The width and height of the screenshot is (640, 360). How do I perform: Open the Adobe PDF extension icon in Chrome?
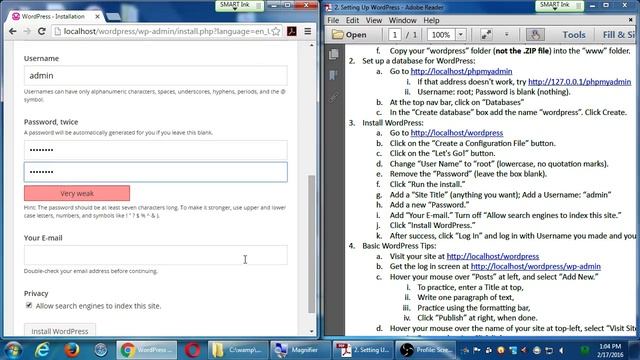pos(292,31)
